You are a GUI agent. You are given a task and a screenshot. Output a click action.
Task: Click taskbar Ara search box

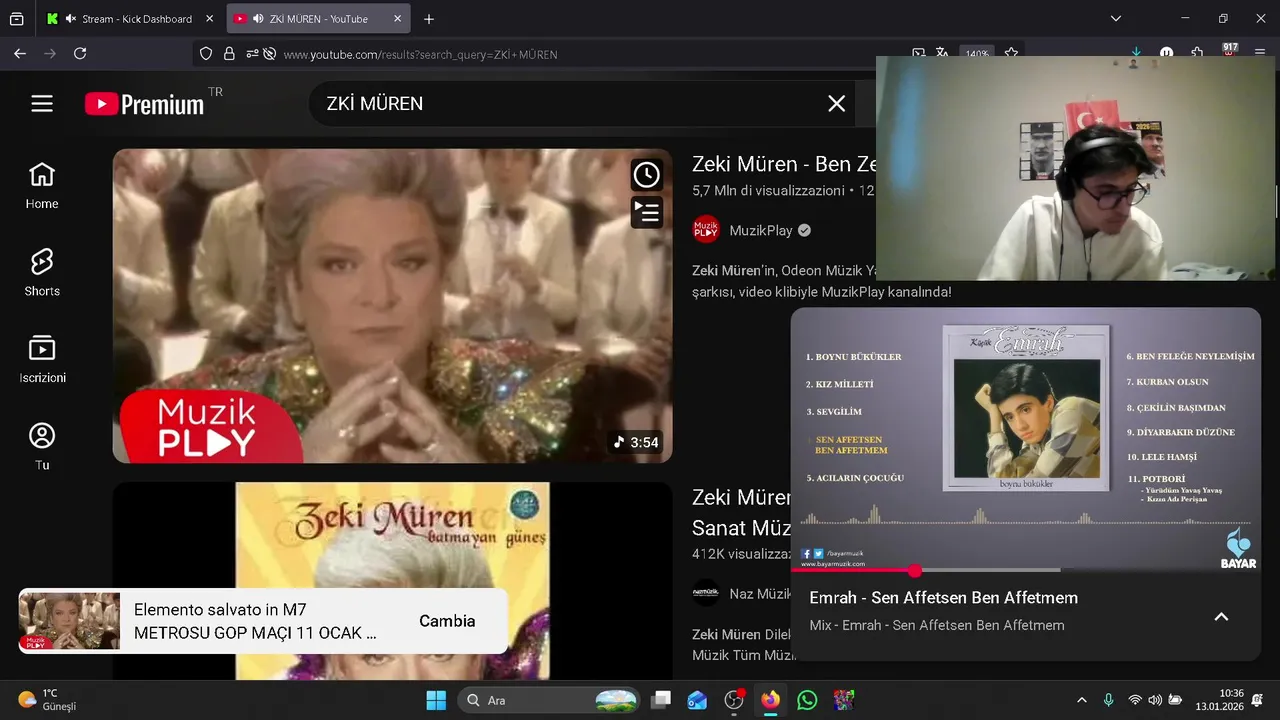549,700
